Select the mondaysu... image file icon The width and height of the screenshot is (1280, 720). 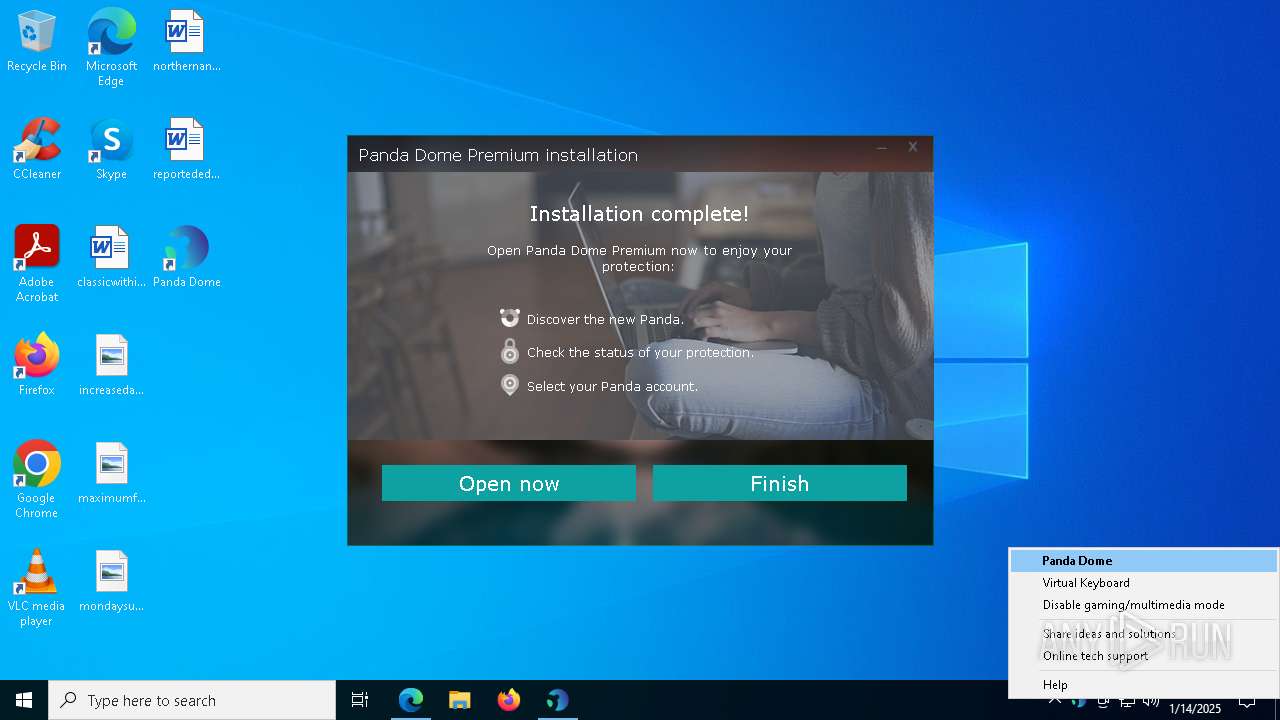(x=111, y=581)
